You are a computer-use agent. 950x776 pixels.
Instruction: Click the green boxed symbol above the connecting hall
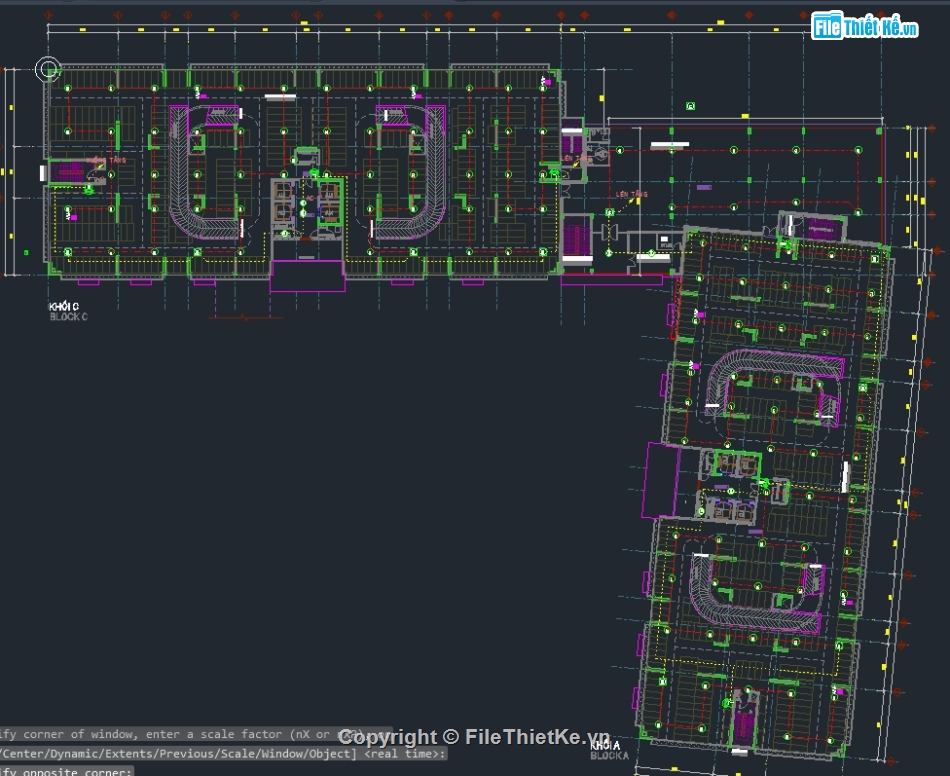690,106
